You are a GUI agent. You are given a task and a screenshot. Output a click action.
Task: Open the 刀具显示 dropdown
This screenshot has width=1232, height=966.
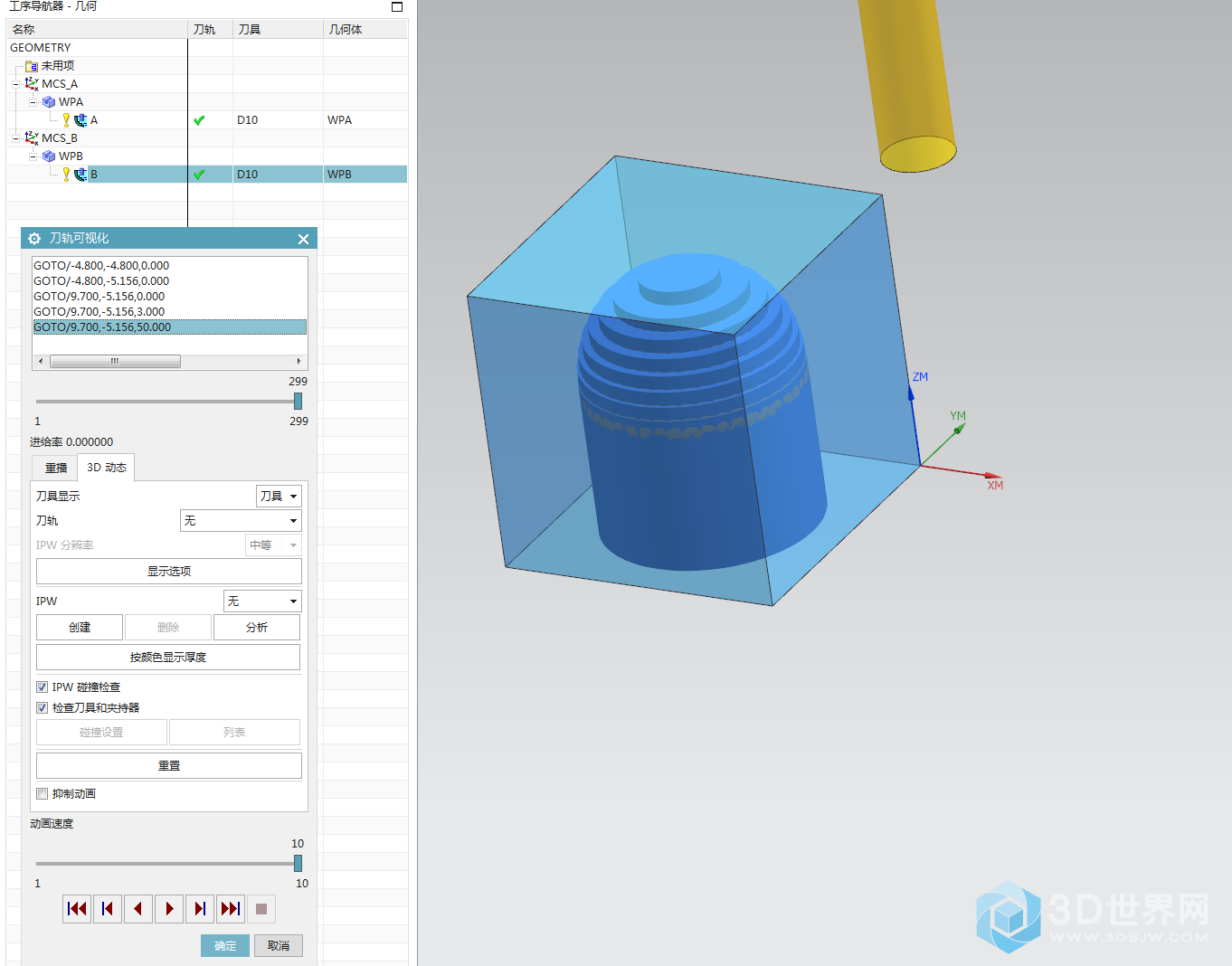point(279,496)
